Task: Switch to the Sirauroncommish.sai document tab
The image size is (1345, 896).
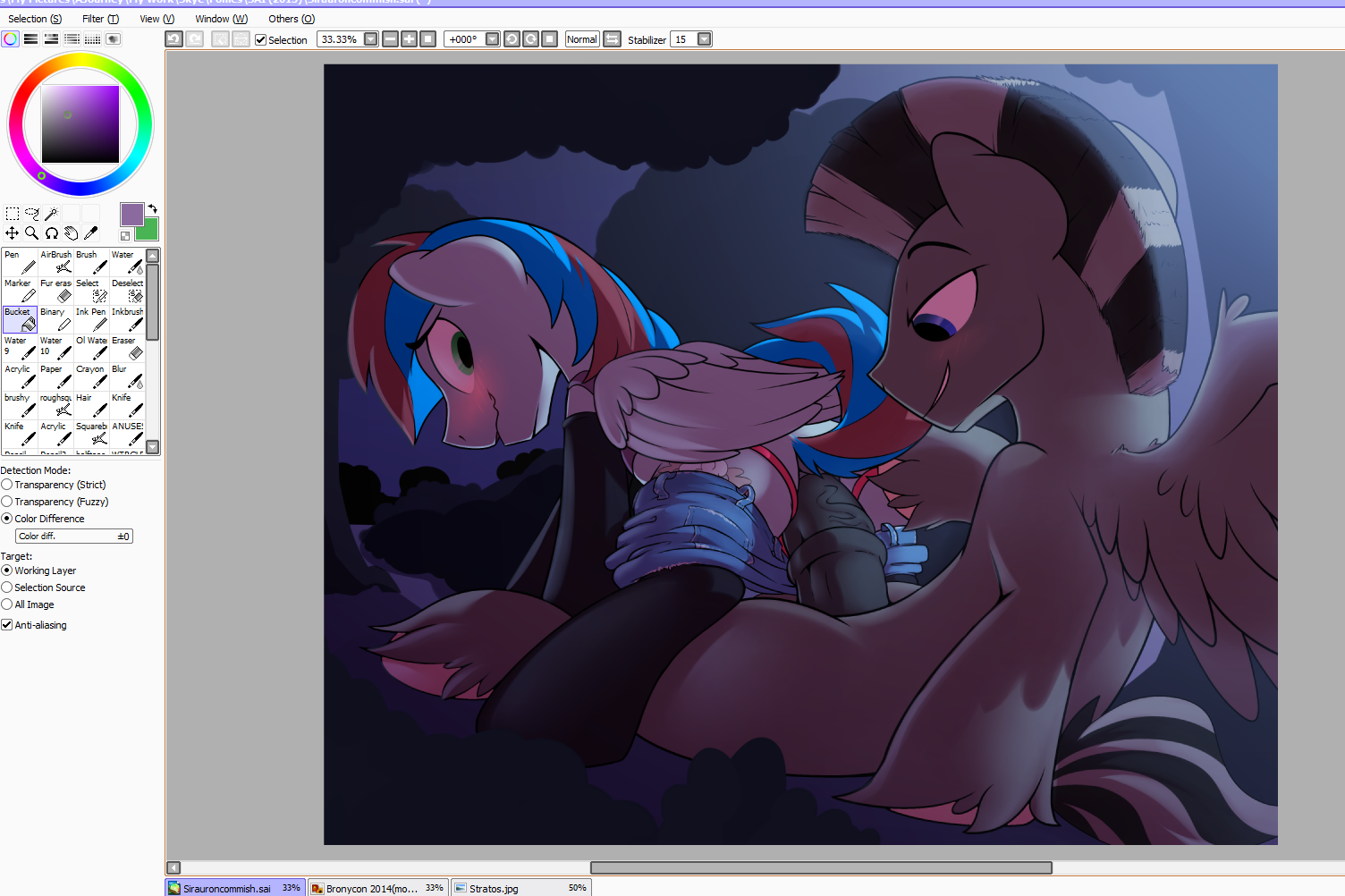Action: click(x=235, y=888)
